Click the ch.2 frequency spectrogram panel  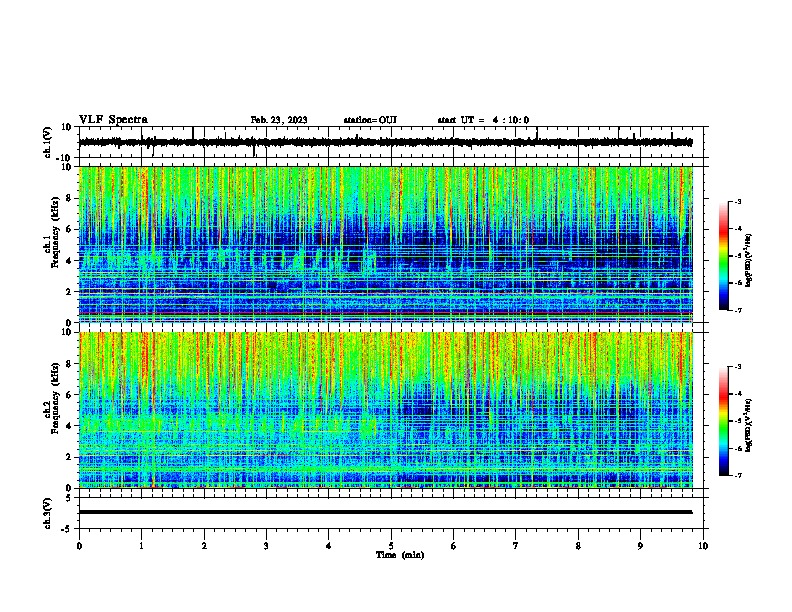point(386,410)
